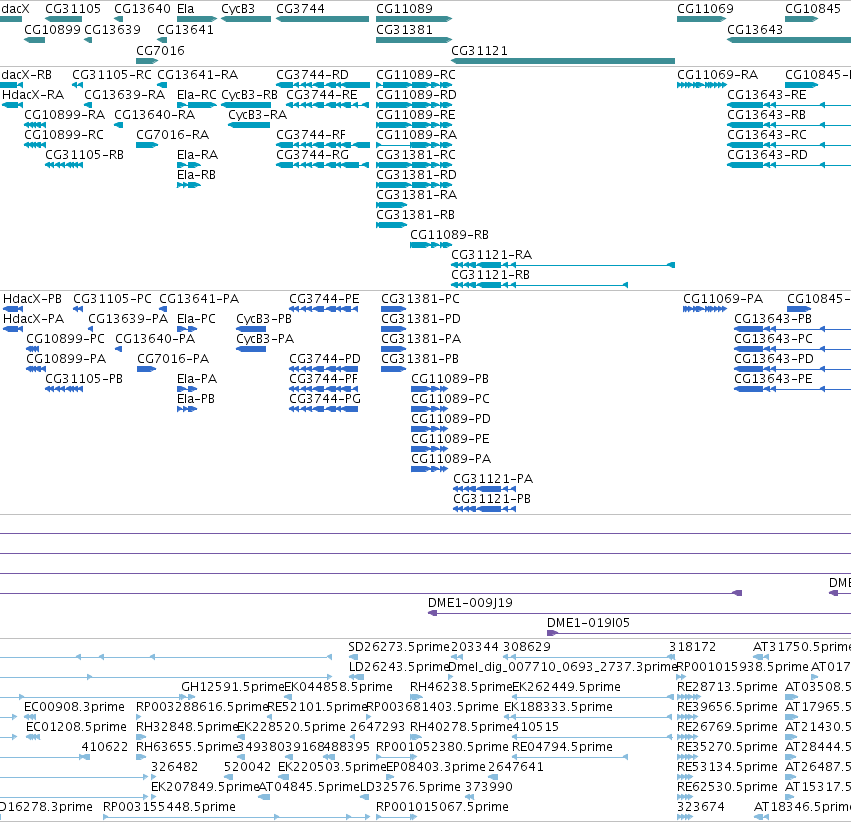Click the CG10899 gene label

pyautogui.click(x=52, y=29)
